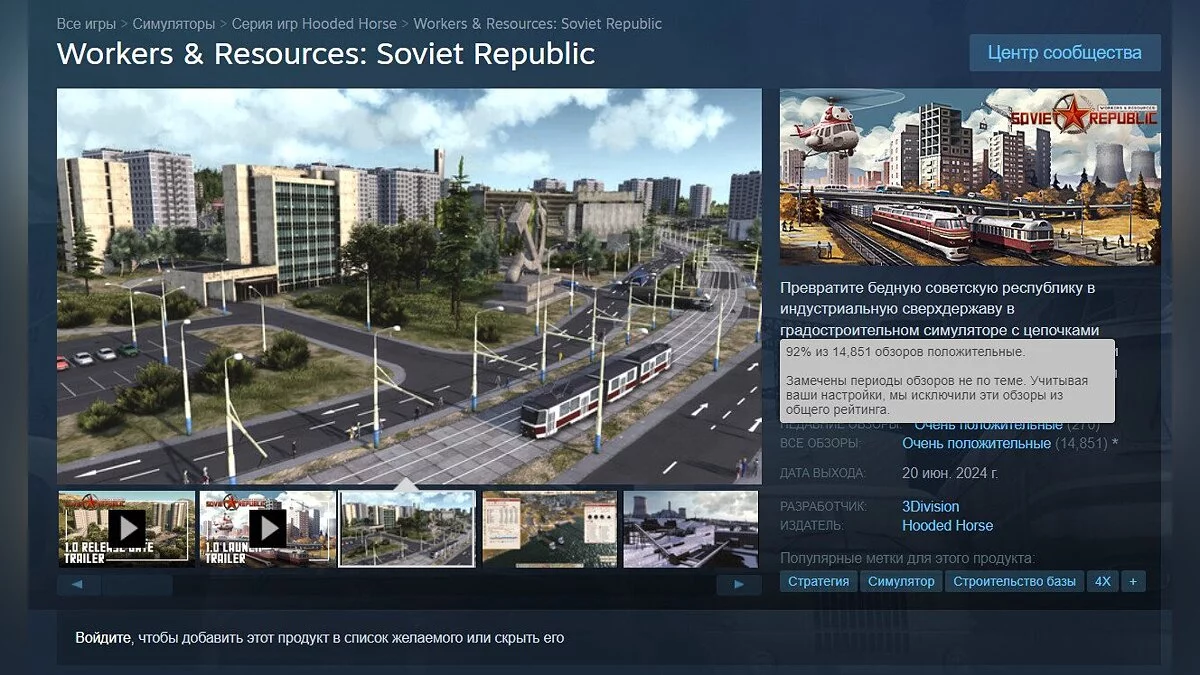Click the right arrow under the thumbnails
Viewport: 1200px width, 675px height.
[x=740, y=585]
